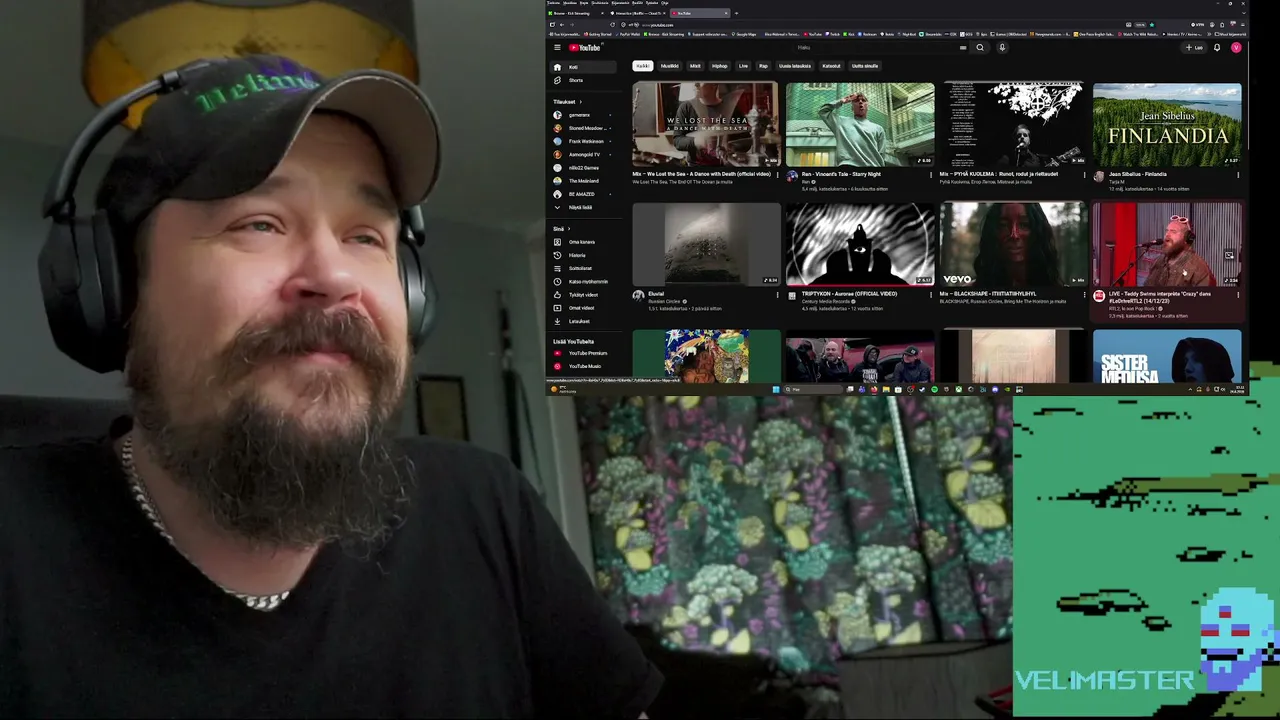Play the Pyhä Kuolema mix thumbnail
1280x720 pixels.
(x=1013, y=125)
